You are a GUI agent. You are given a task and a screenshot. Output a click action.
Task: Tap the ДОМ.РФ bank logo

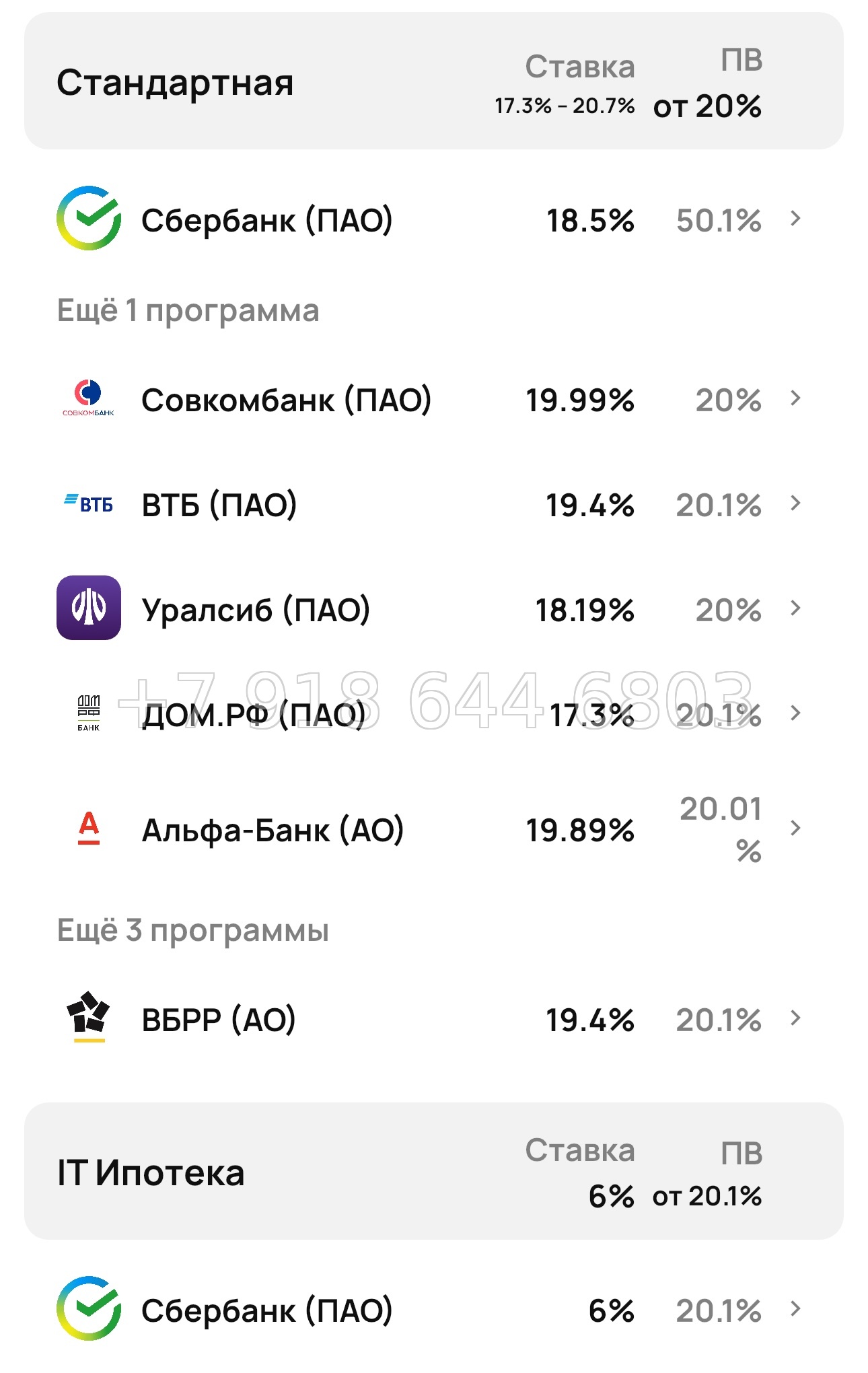point(89,713)
